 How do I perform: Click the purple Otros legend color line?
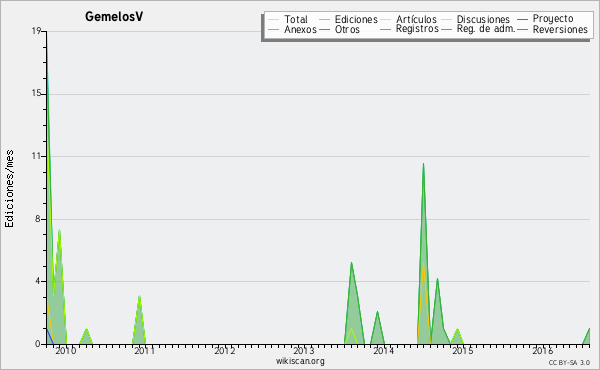[x=324, y=29]
